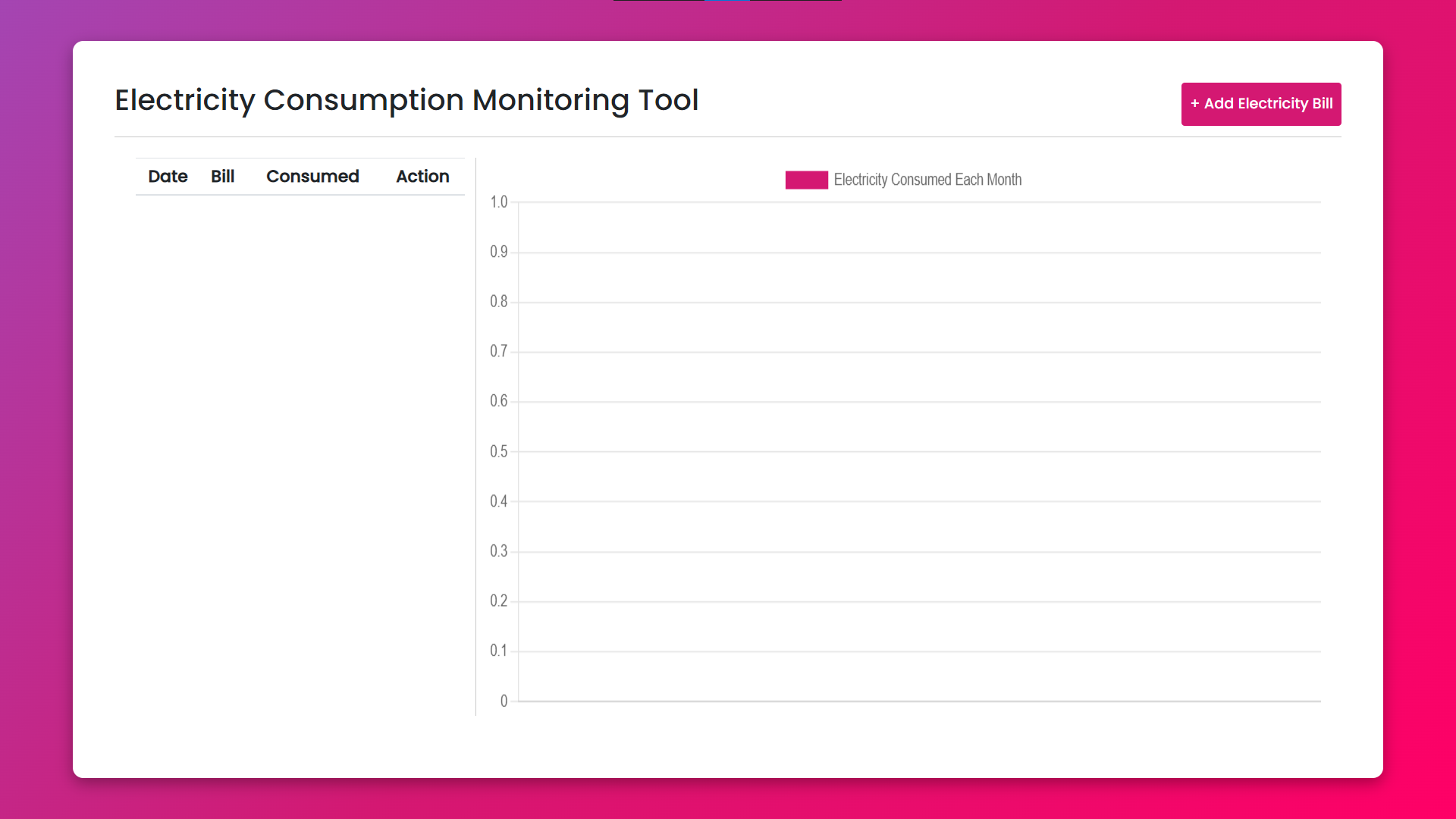Click the 0 label at the chart origin
1456x819 pixels.
(x=504, y=701)
